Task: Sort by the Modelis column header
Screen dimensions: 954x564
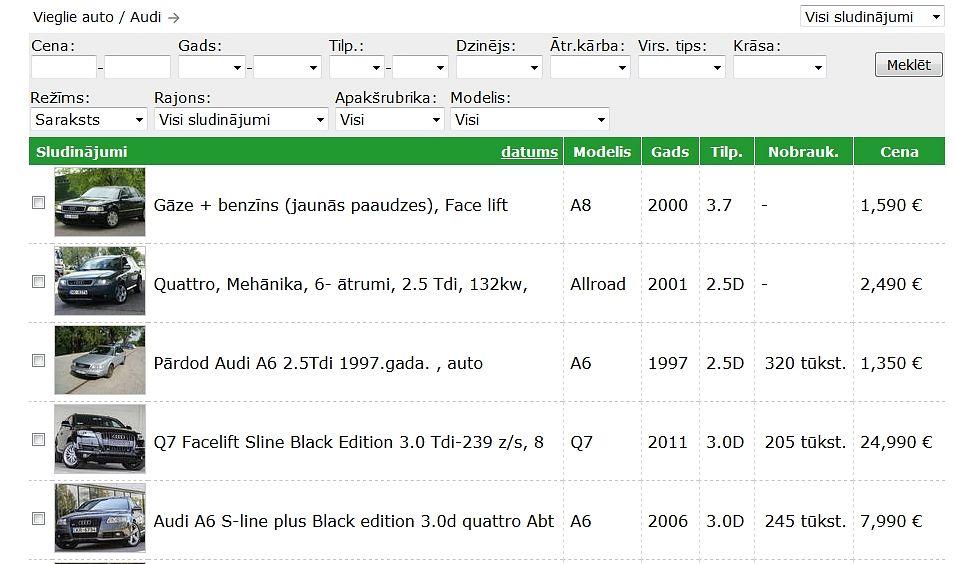Action: pos(602,151)
